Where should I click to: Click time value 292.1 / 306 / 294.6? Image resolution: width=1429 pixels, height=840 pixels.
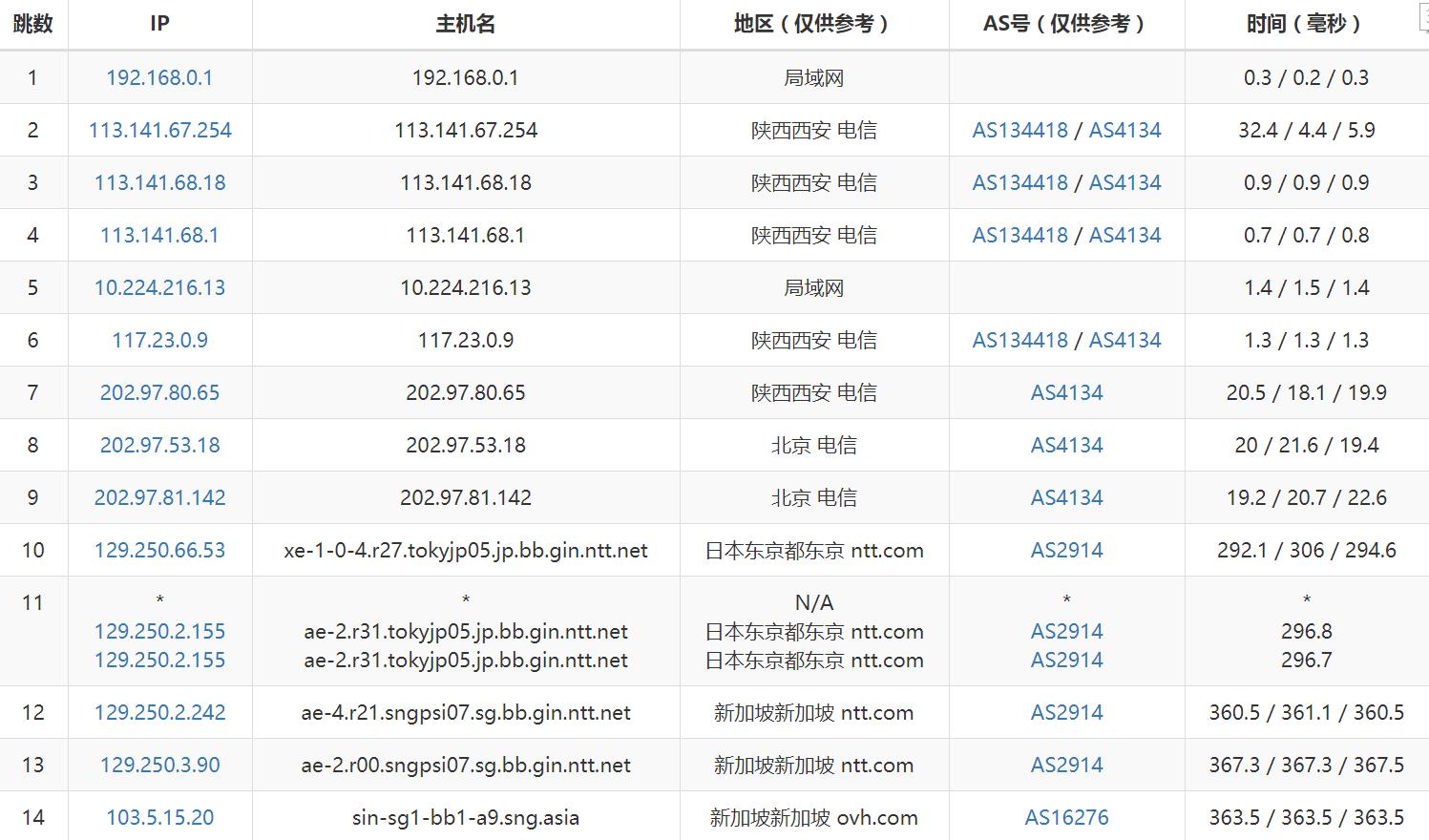tap(1306, 551)
